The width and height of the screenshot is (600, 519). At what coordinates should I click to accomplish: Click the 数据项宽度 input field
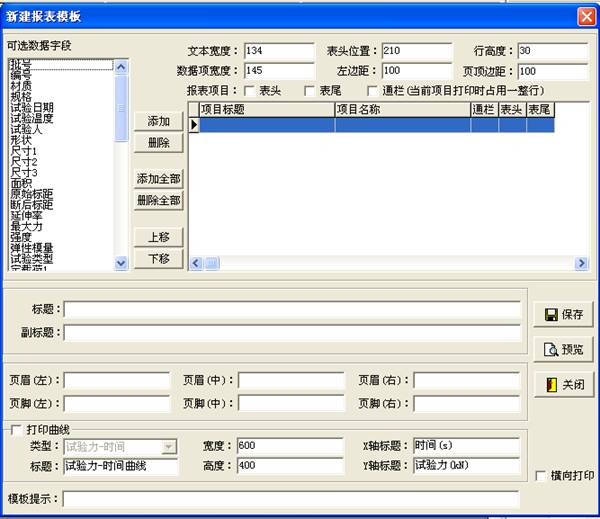point(279,71)
